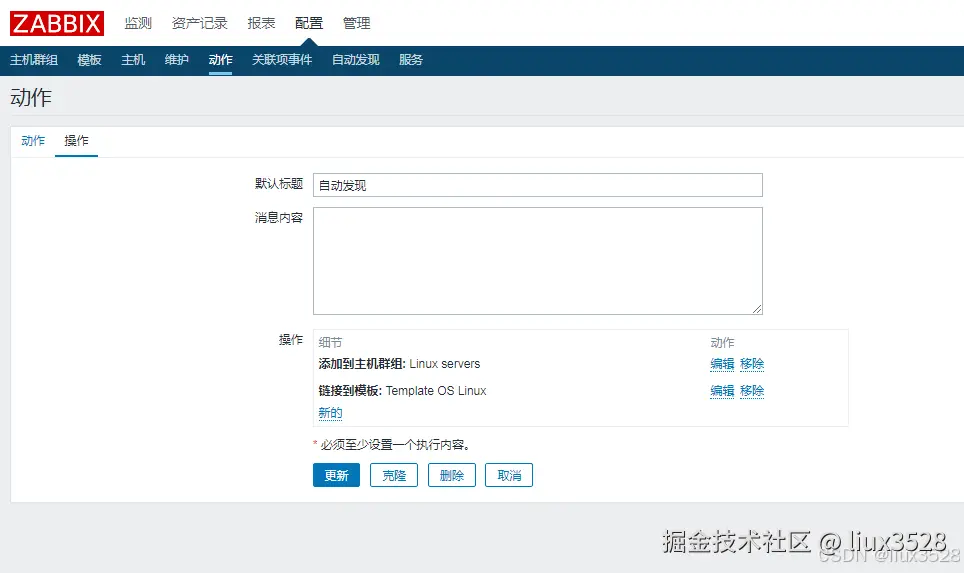This screenshot has height=573, width=964.
Task: Remove the 添加到主机群组 Linux servers operation
Action: [x=752, y=364]
